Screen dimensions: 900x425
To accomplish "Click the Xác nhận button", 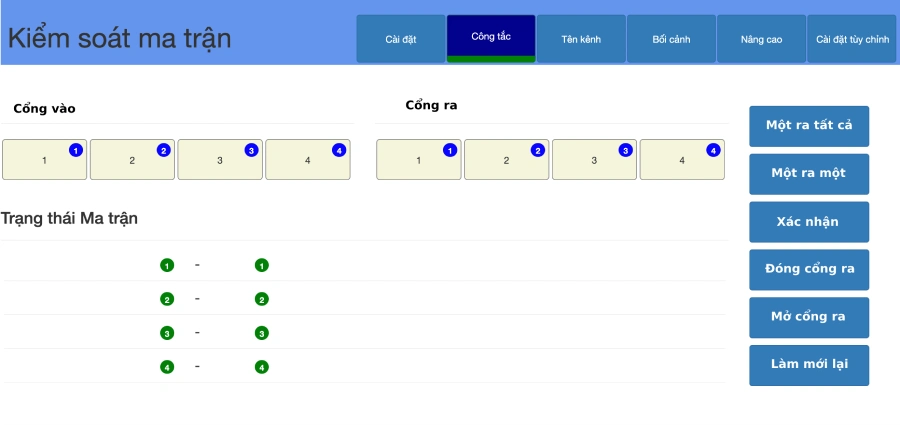I will pyautogui.click(x=808, y=222).
